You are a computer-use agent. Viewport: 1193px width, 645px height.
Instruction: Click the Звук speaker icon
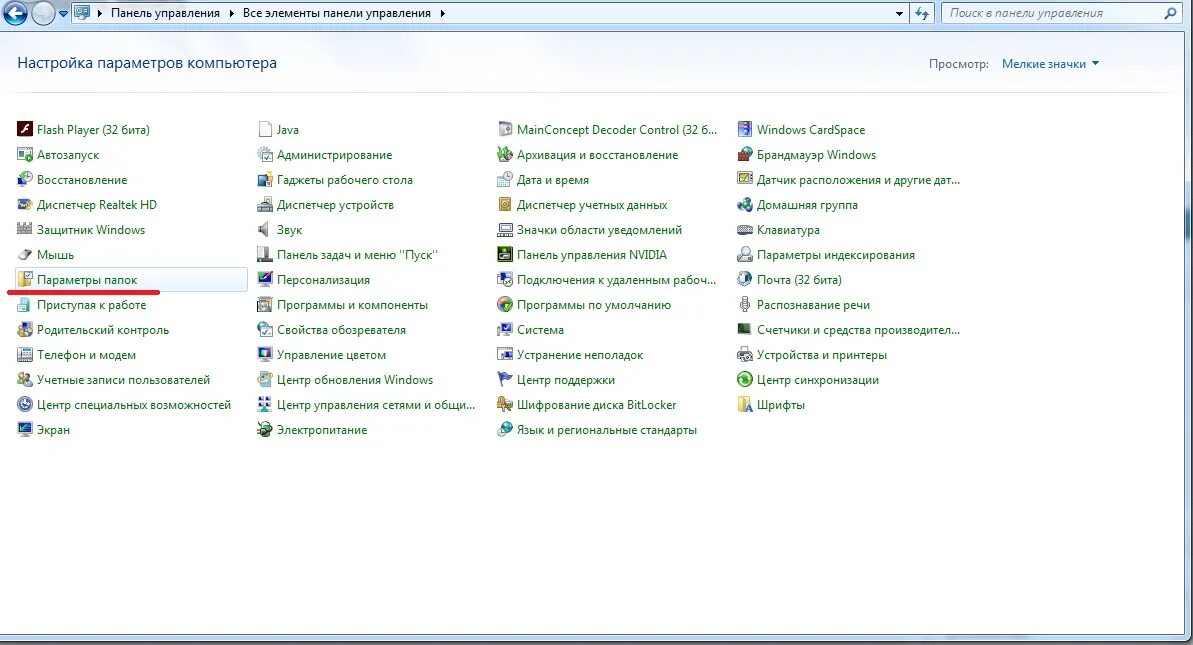(265, 230)
